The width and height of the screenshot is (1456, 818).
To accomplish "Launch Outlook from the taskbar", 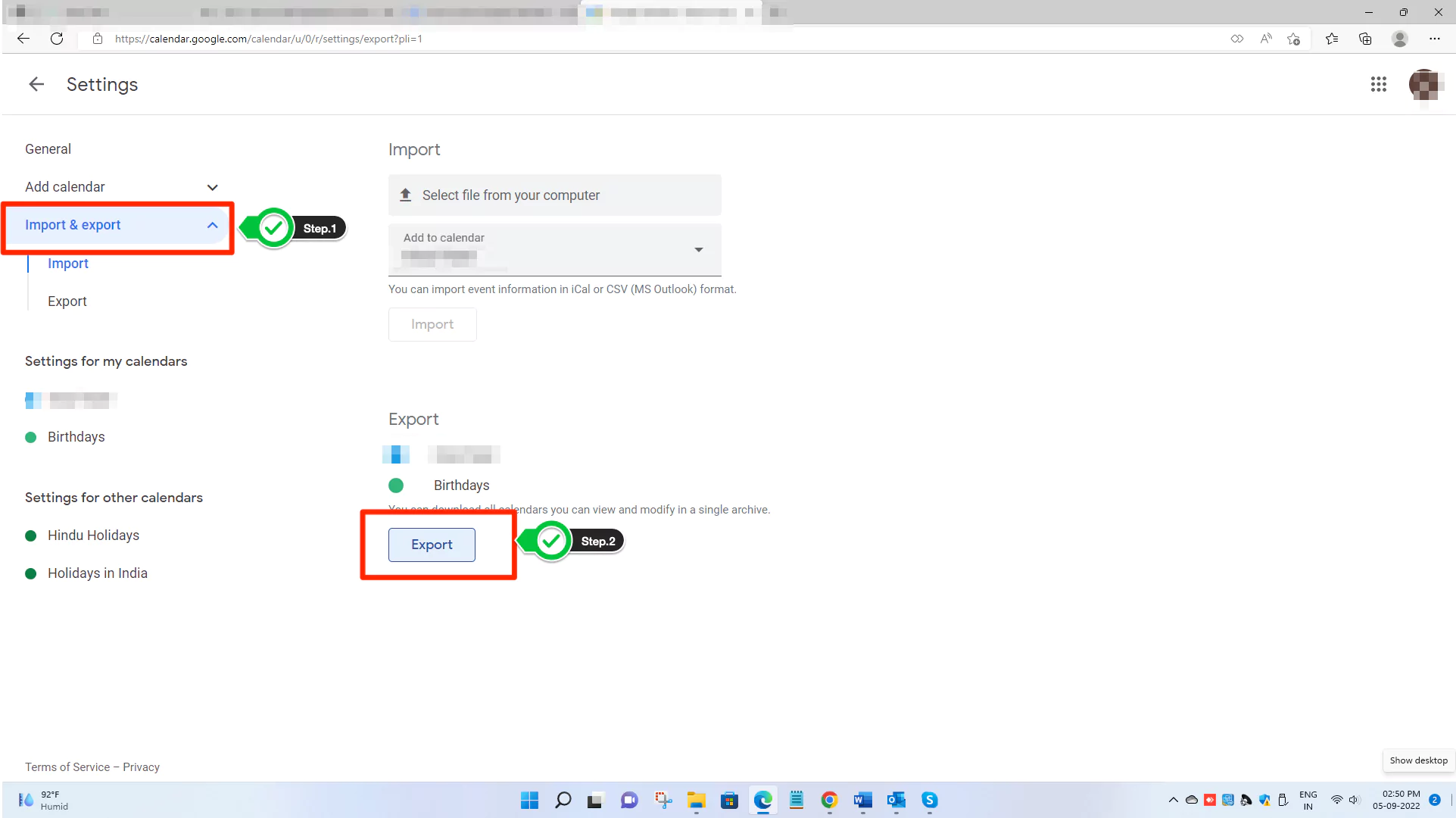I will coord(896,800).
